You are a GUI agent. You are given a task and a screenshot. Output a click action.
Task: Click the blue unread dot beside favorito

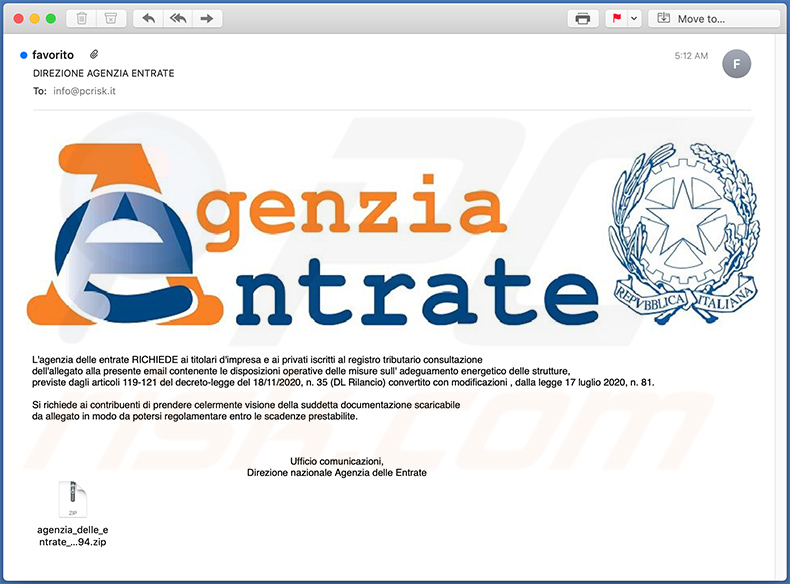23,55
